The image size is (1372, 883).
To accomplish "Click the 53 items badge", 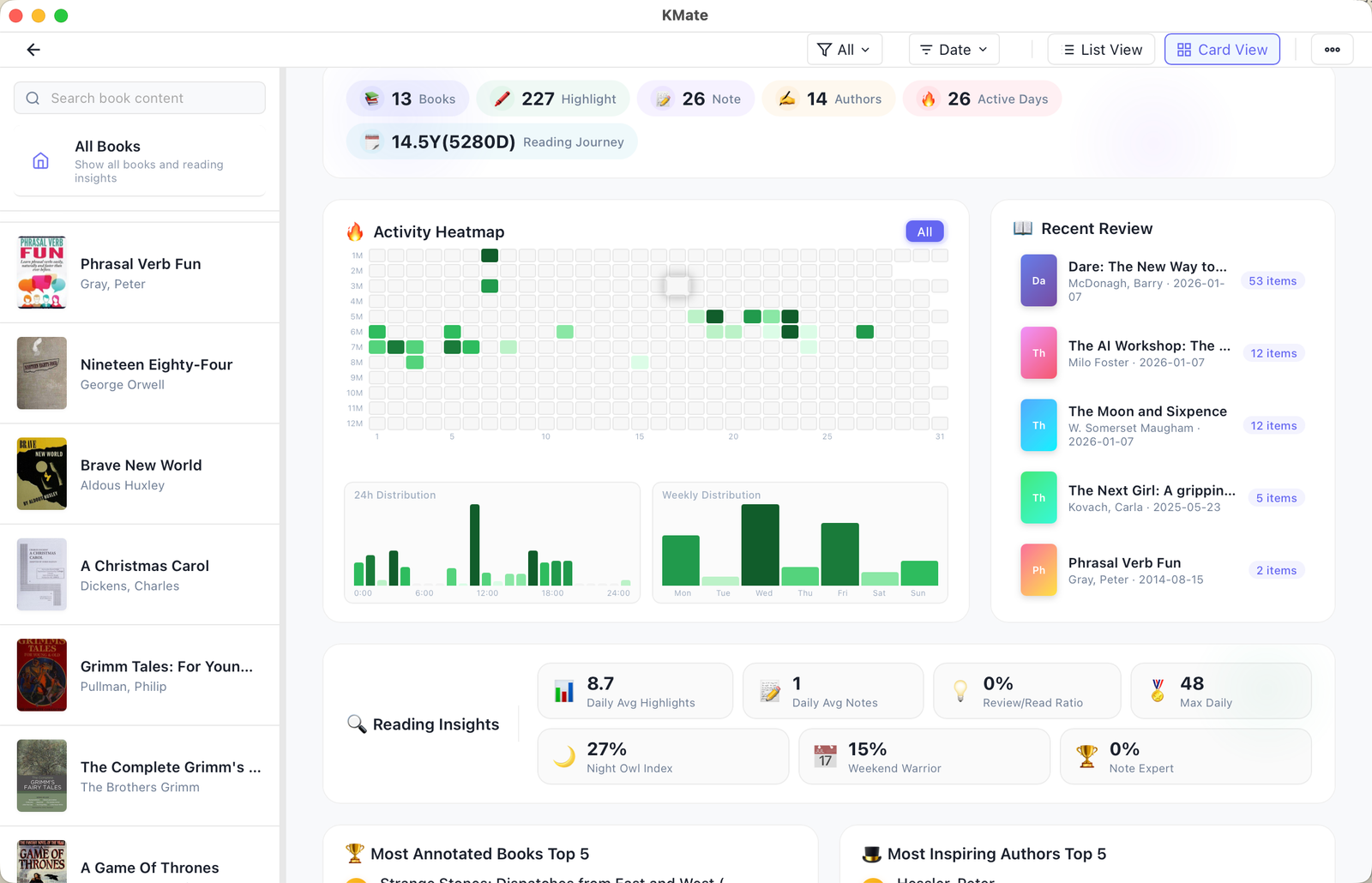I will 1272,281.
